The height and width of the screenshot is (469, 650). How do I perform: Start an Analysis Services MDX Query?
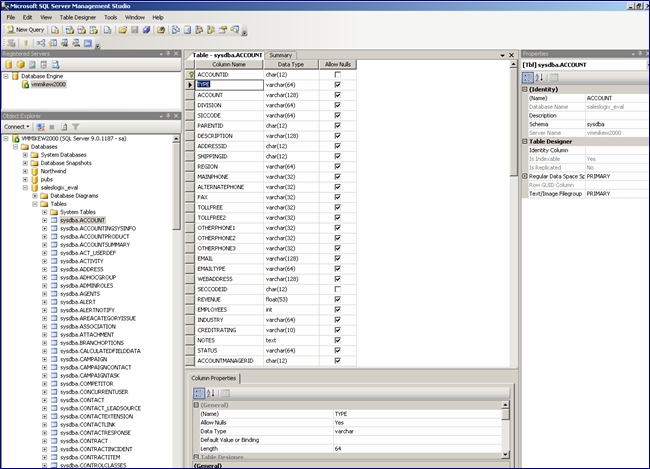(x=70, y=30)
